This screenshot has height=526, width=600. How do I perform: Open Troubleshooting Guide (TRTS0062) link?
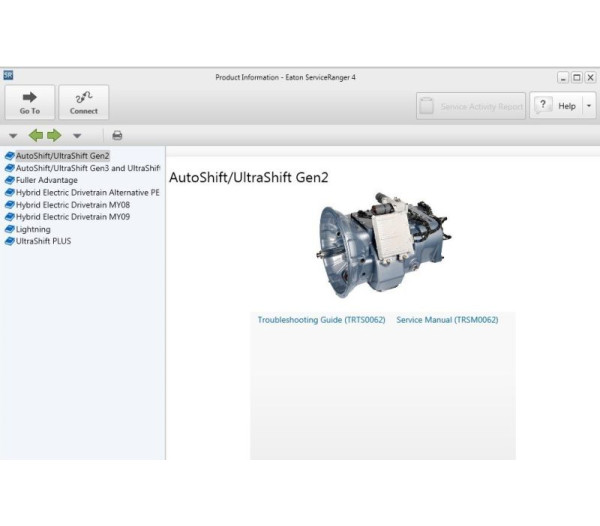[321, 320]
